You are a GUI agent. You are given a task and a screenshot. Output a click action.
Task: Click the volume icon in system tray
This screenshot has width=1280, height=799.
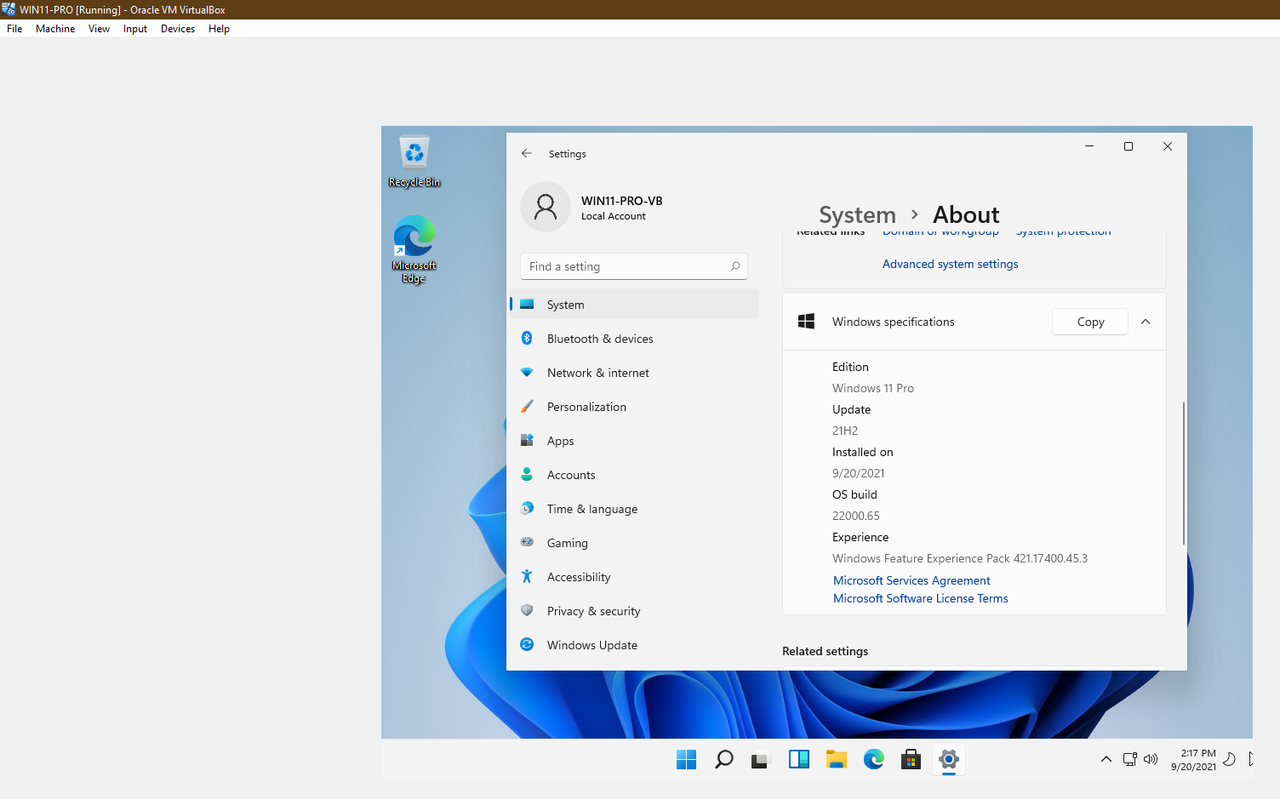point(1150,759)
